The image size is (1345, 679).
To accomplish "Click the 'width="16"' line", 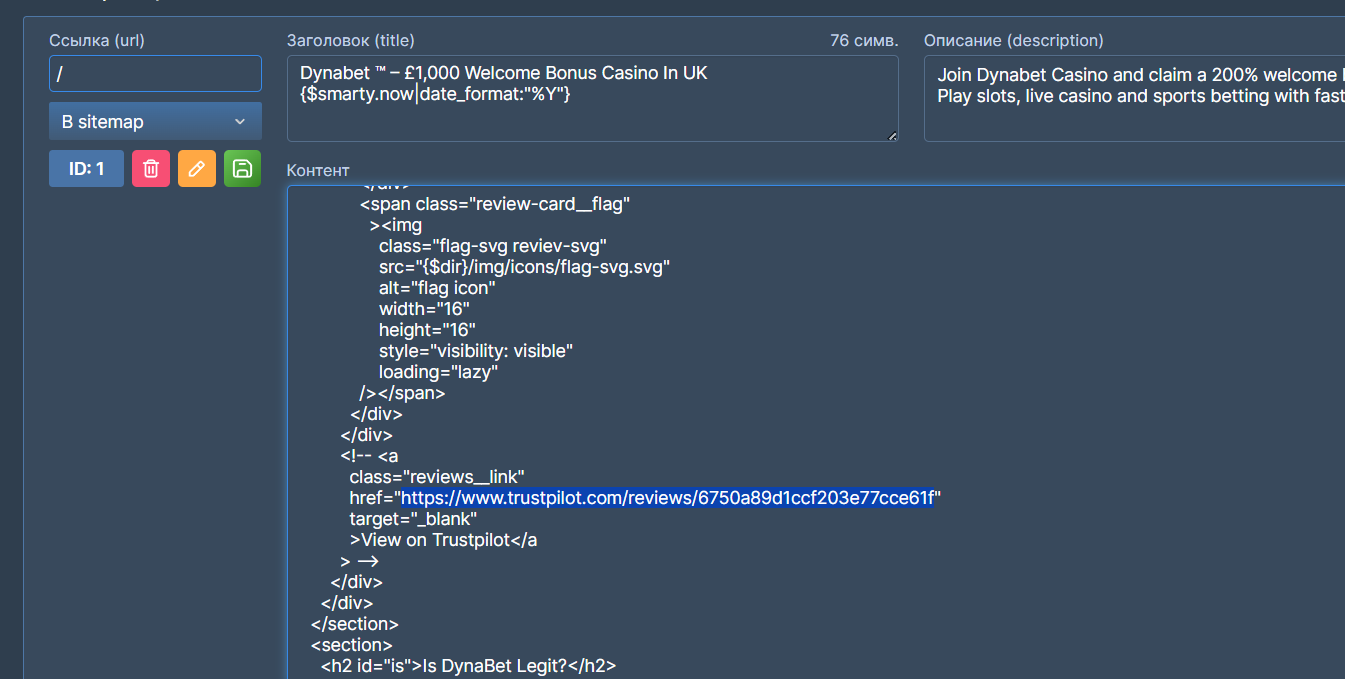I will click(424, 309).
